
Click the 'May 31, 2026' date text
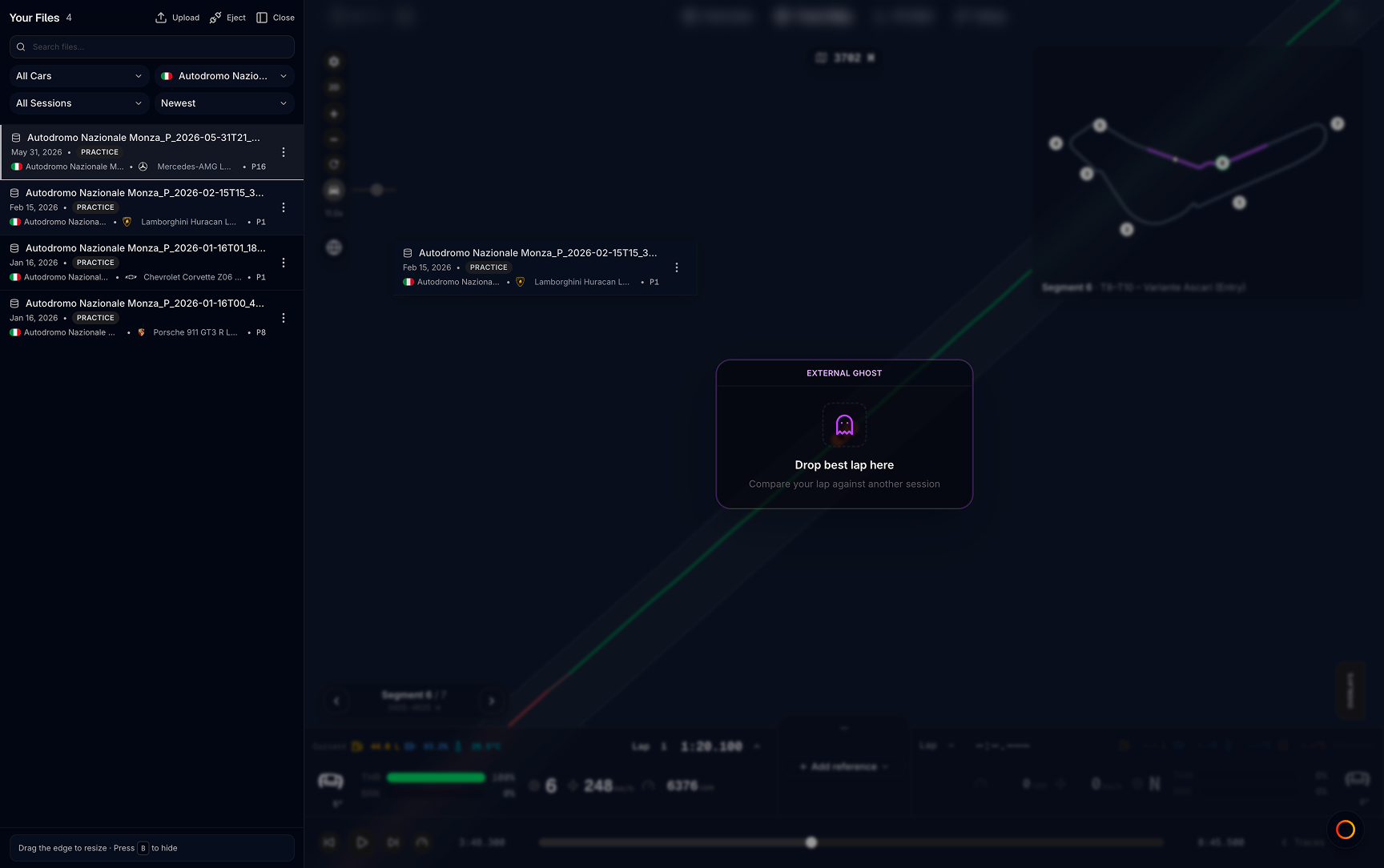(37, 152)
